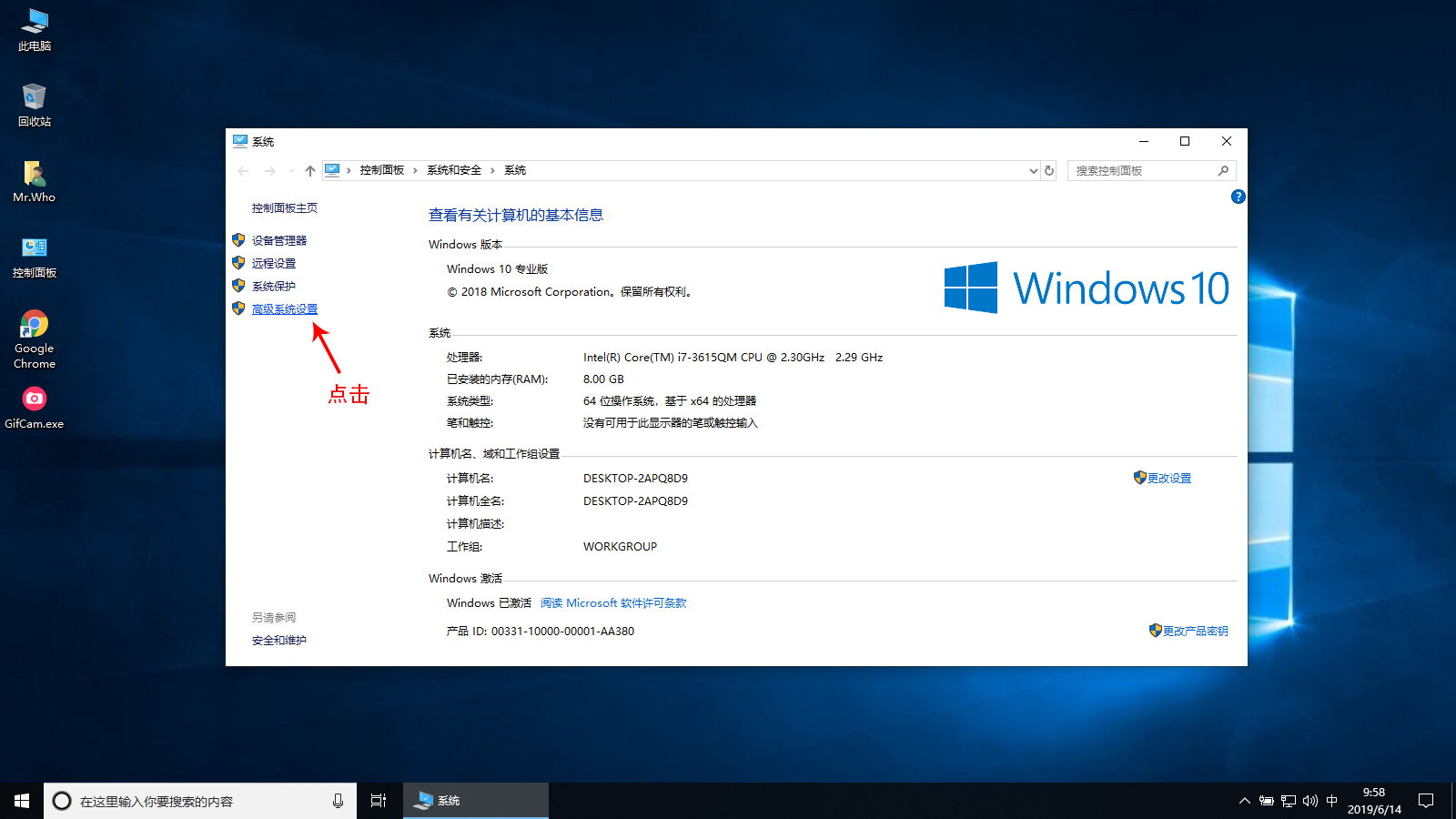The width and height of the screenshot is (1456, 819).
Task: Switch the 中 input method indicator
Action: 1332,801
